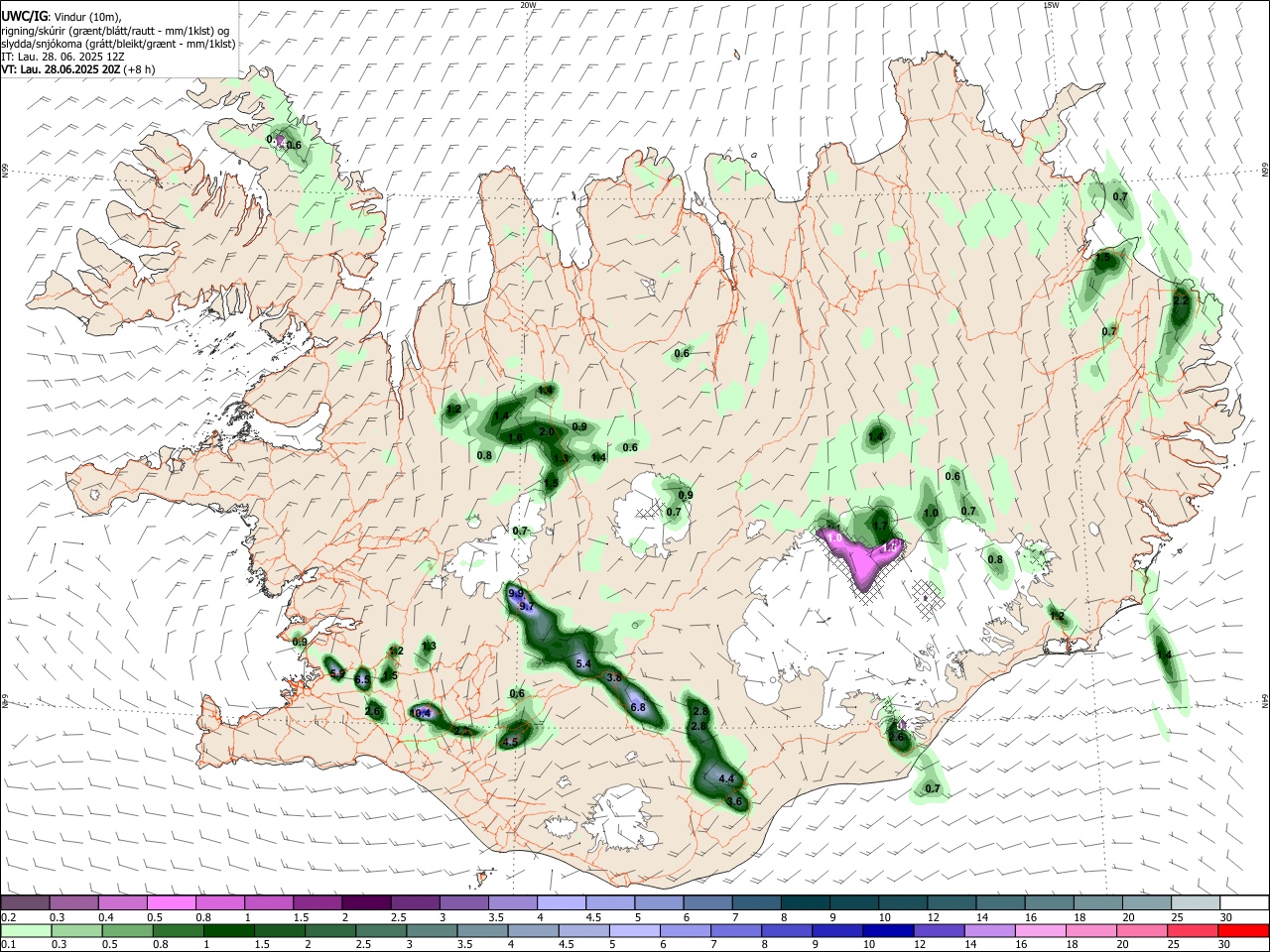Click the dark blue rain legend swatch between 10 and 12
The width and height of the screenshot is (1270, 952).
coord(886,930)
